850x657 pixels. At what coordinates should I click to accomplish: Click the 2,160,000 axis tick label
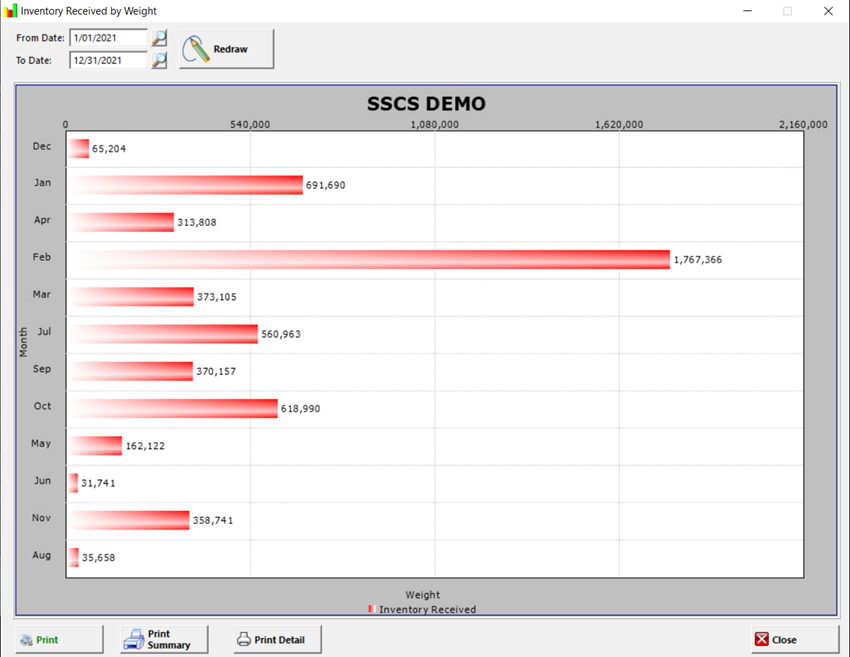click(803, 125)
